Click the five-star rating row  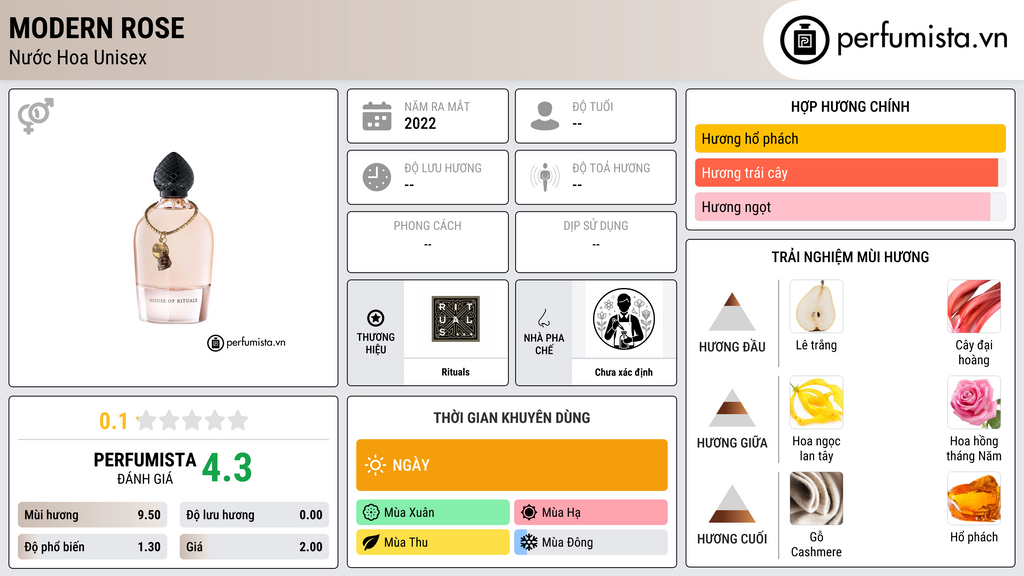(192, 421)
